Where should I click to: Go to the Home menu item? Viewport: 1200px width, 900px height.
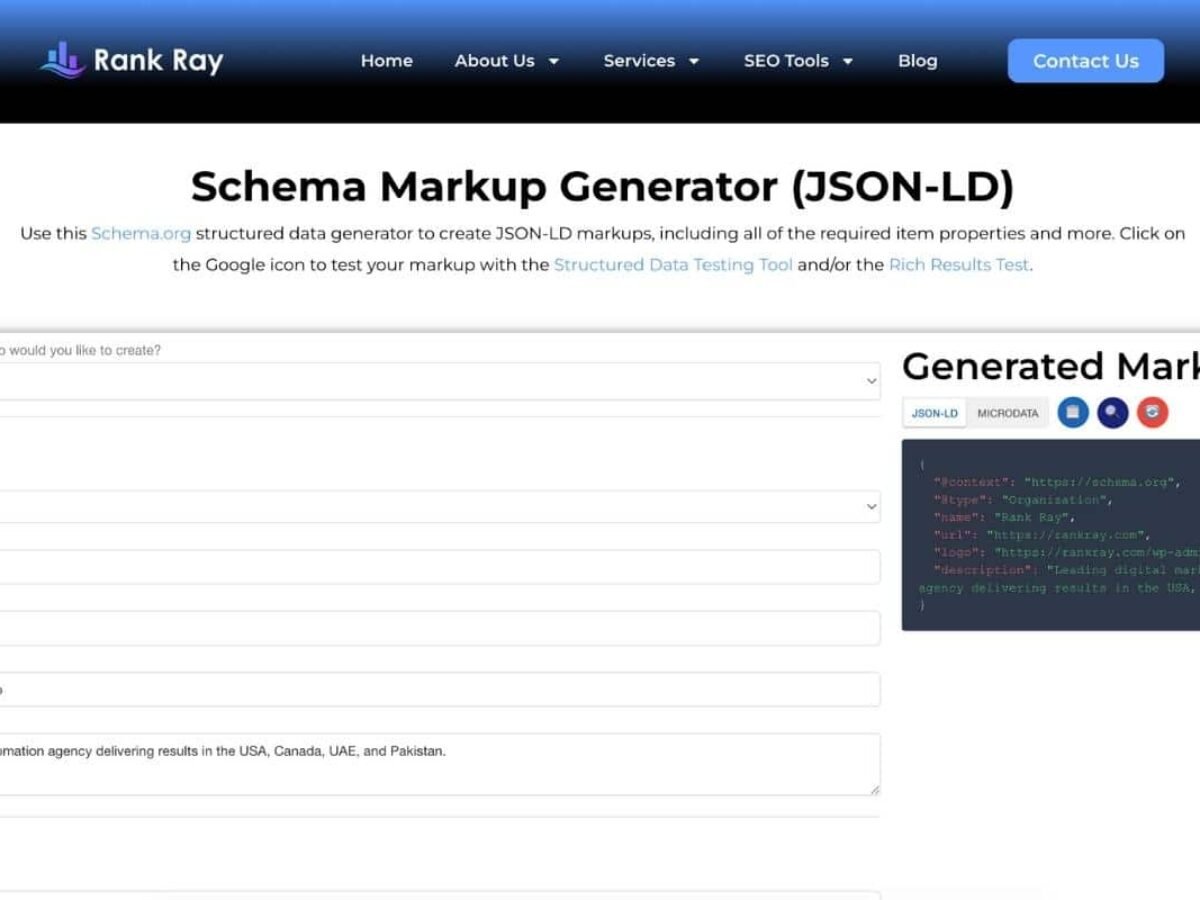point(386,61)
